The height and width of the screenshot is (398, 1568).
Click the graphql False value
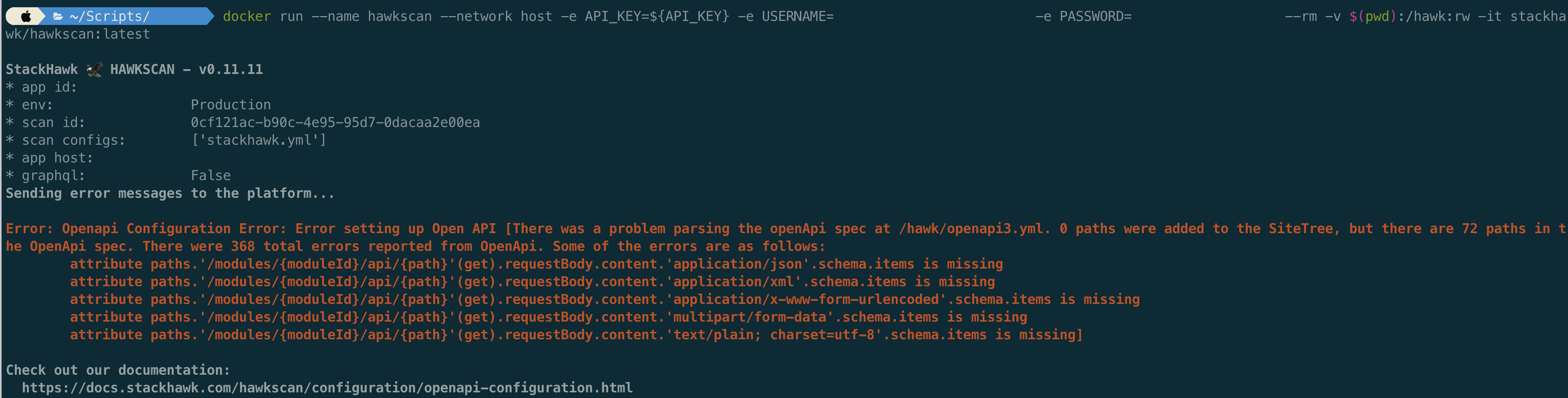[x=211, y=175]
